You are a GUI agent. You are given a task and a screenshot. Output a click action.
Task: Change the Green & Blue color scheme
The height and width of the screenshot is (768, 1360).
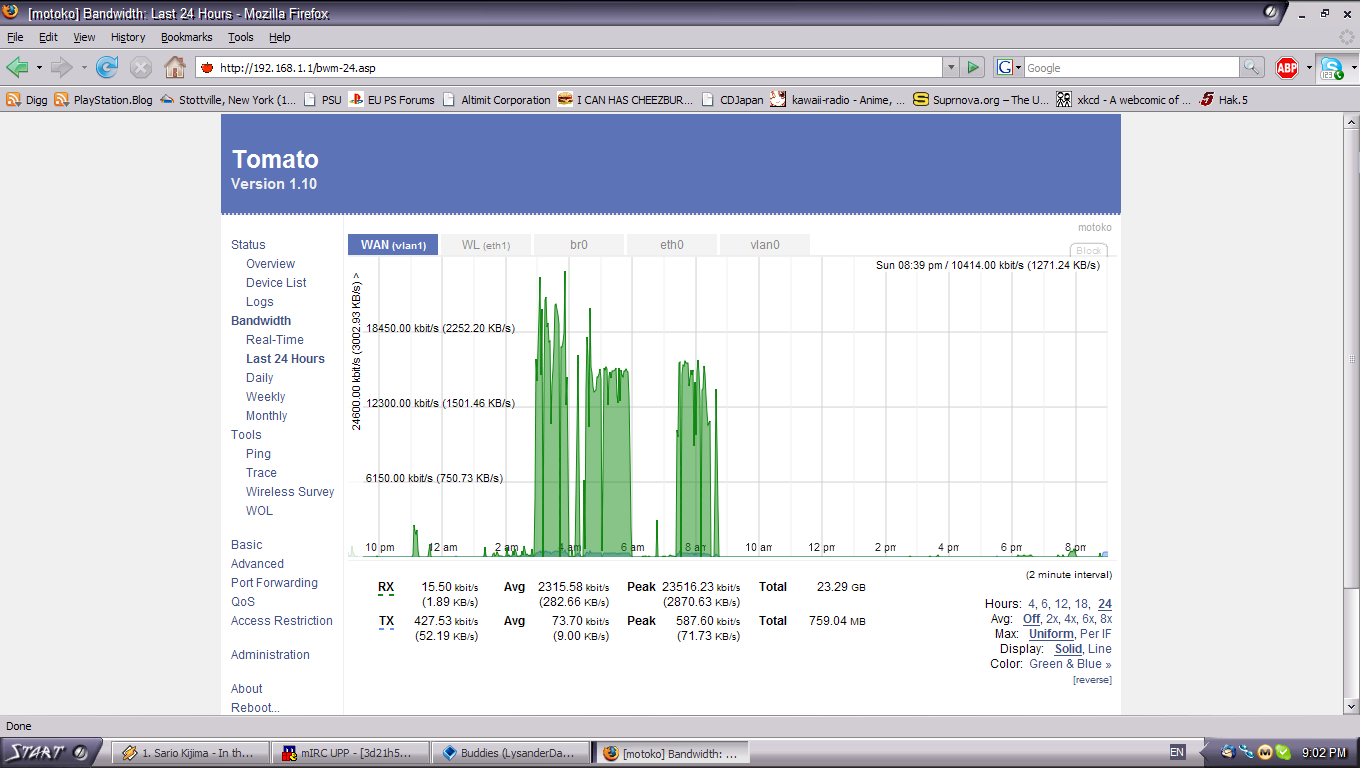1070,664
